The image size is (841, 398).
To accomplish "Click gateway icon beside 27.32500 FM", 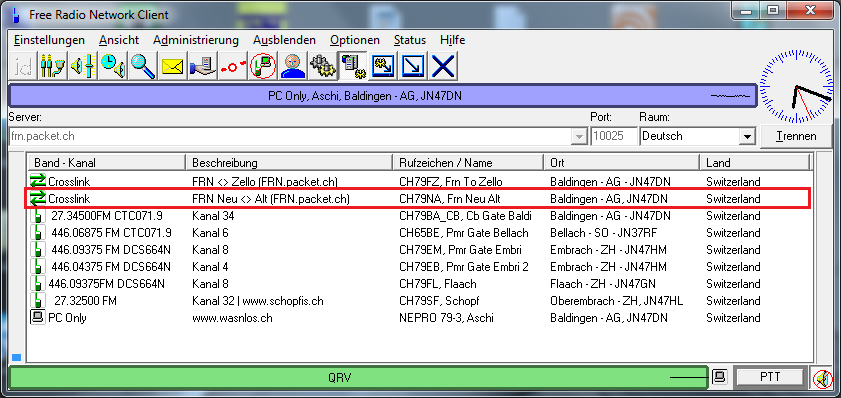I will (x=37, y=300).
